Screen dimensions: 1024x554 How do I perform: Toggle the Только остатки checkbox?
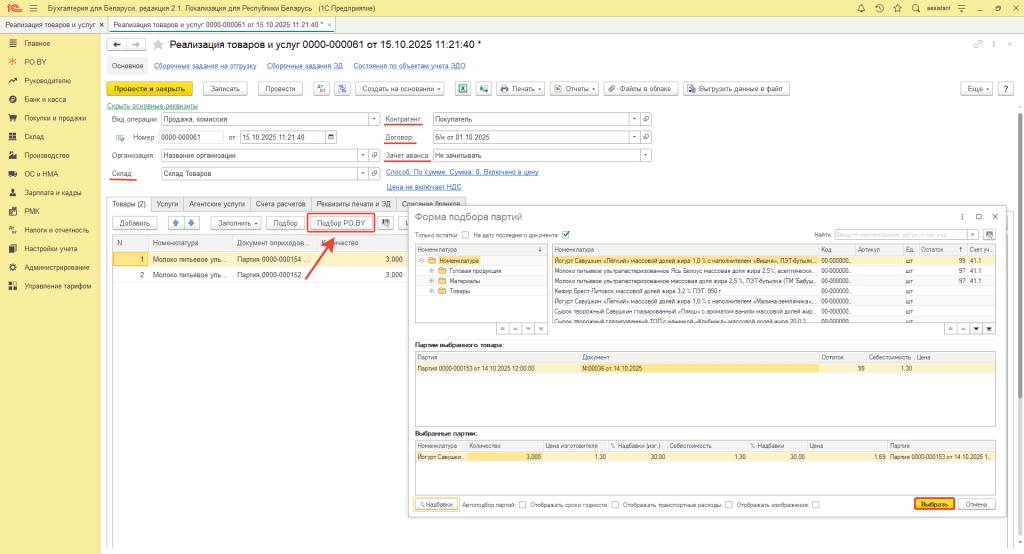[466, 234]
